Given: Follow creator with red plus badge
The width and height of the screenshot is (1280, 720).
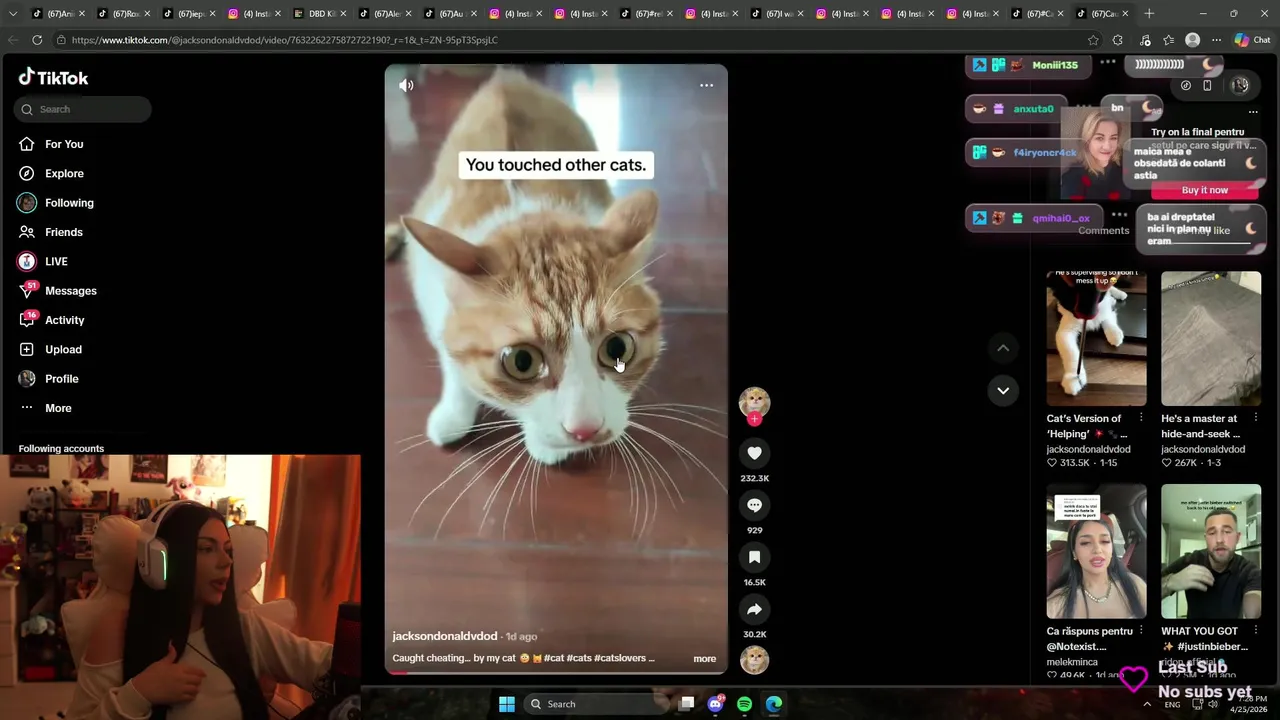Looking at the screenshot, I should [x=754, y=419].
